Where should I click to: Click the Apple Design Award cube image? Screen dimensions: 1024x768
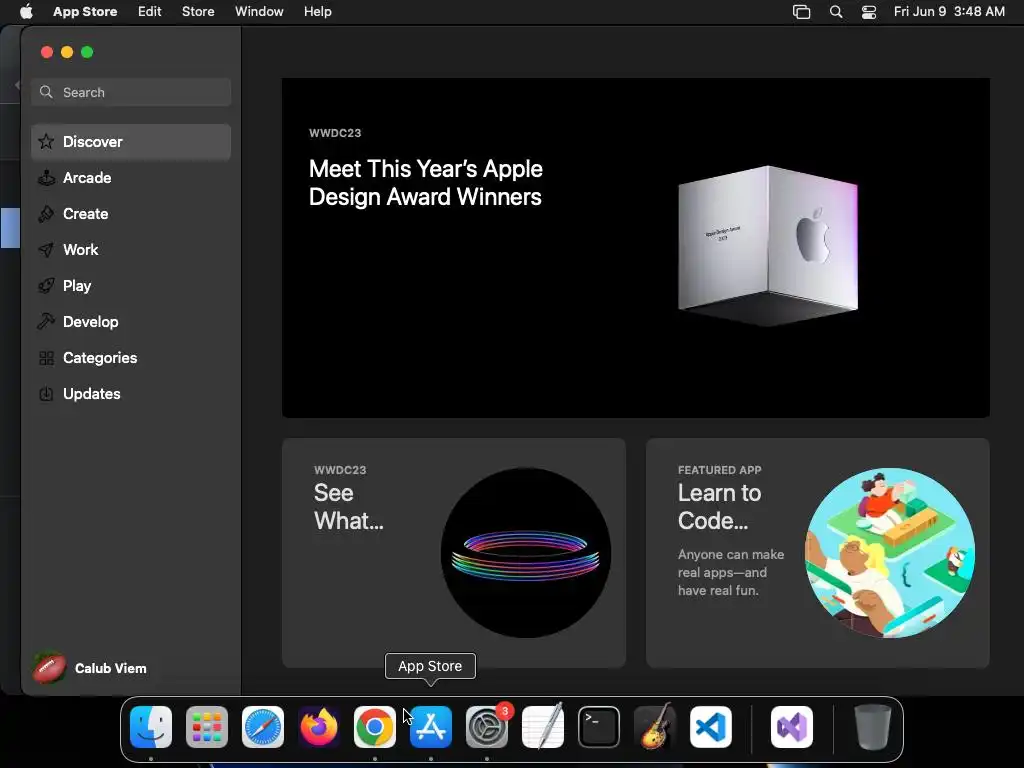768,245
